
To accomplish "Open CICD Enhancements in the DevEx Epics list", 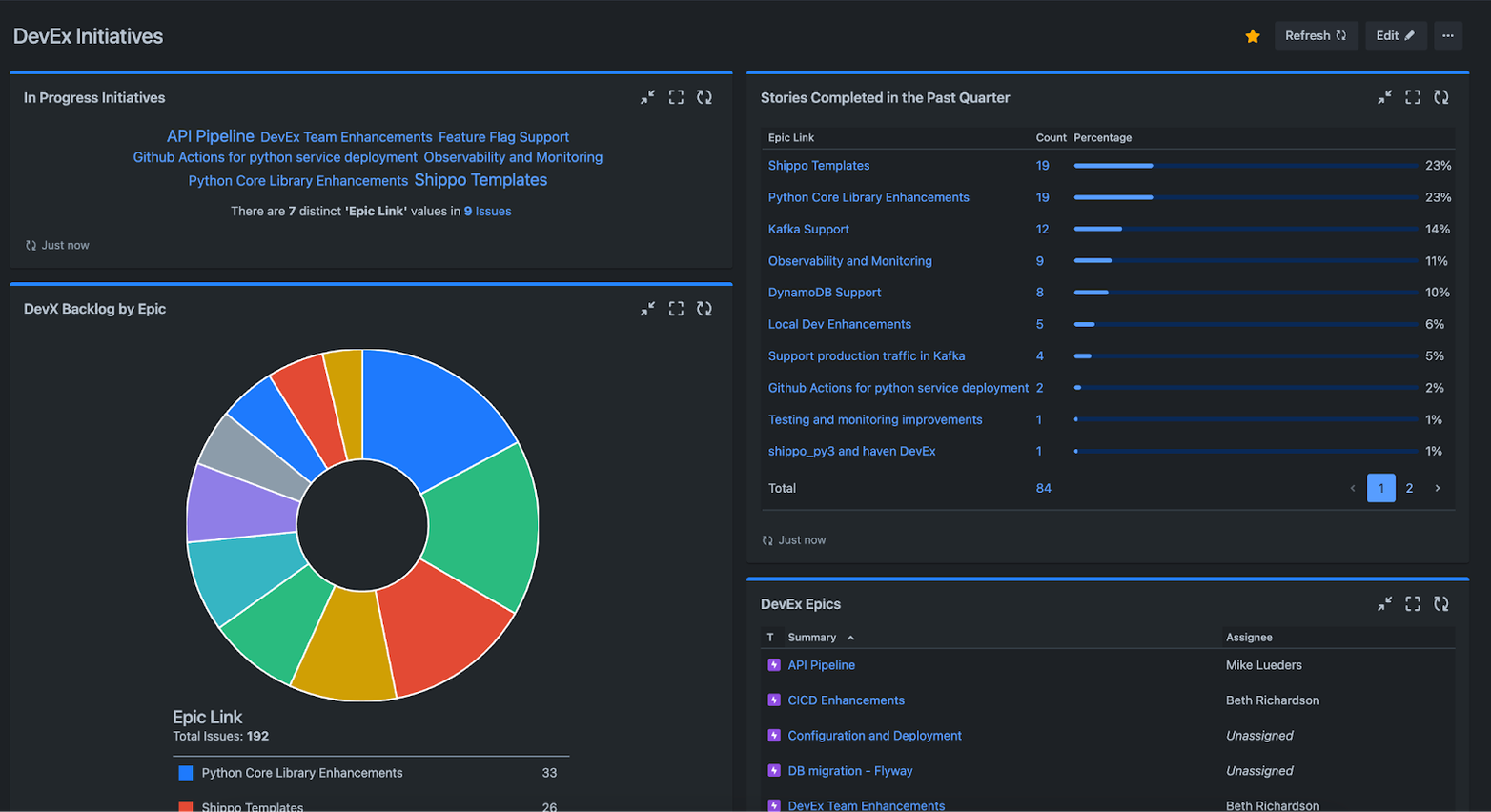I will click(x=845, y=700).
